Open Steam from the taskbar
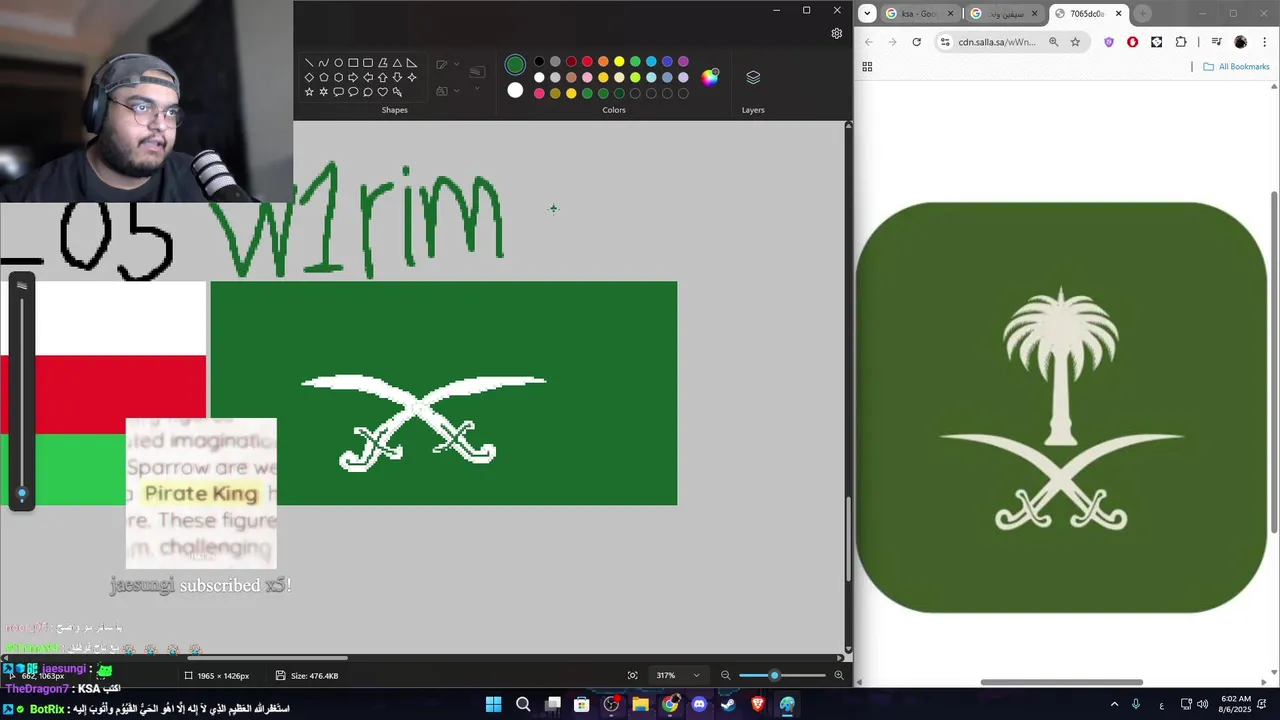 tap(728, 704)
